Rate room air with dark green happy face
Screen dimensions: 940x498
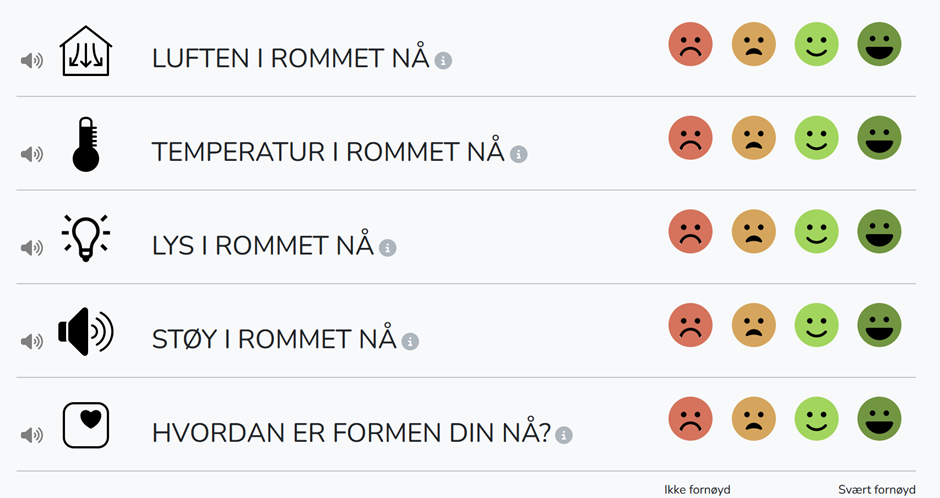(x=879, y=44)
